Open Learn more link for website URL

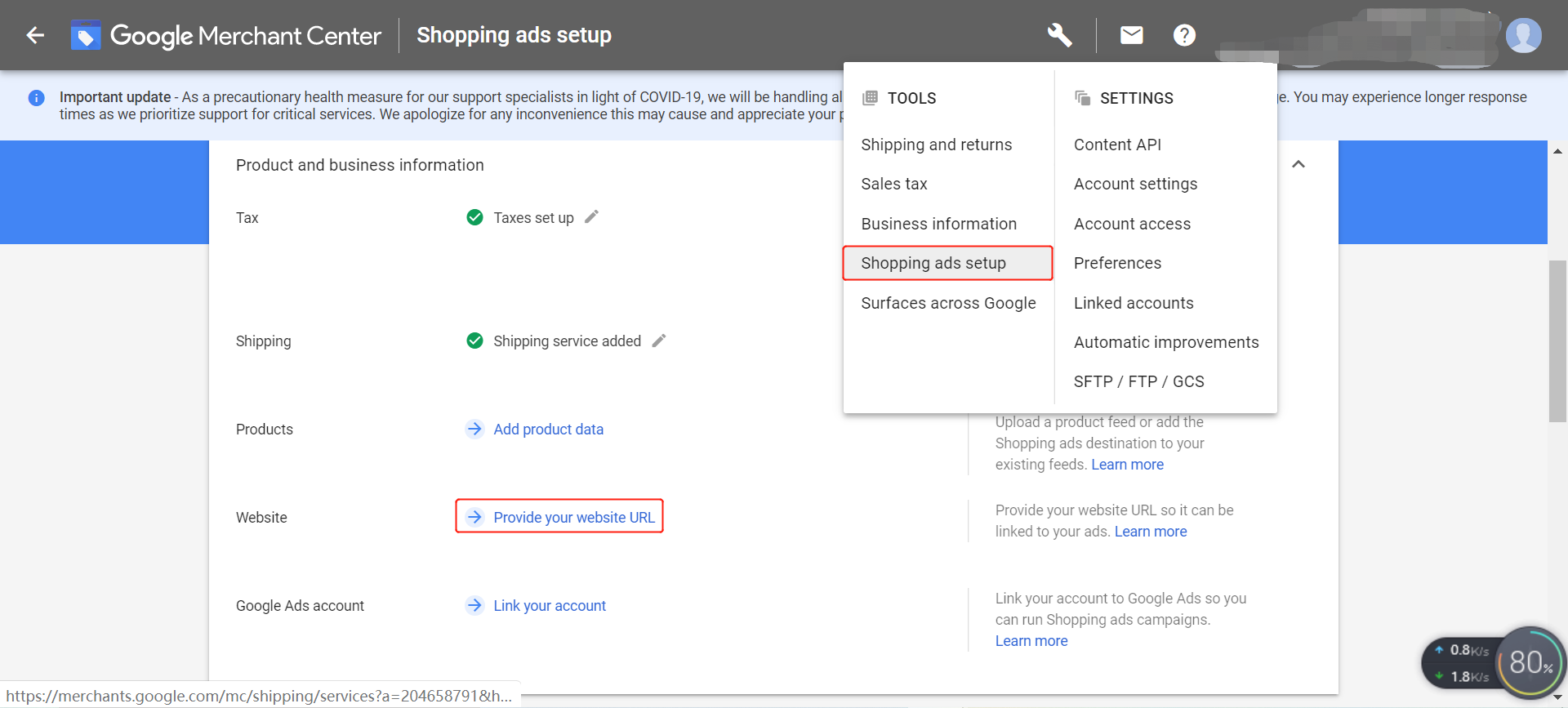tap(1150, 532)
